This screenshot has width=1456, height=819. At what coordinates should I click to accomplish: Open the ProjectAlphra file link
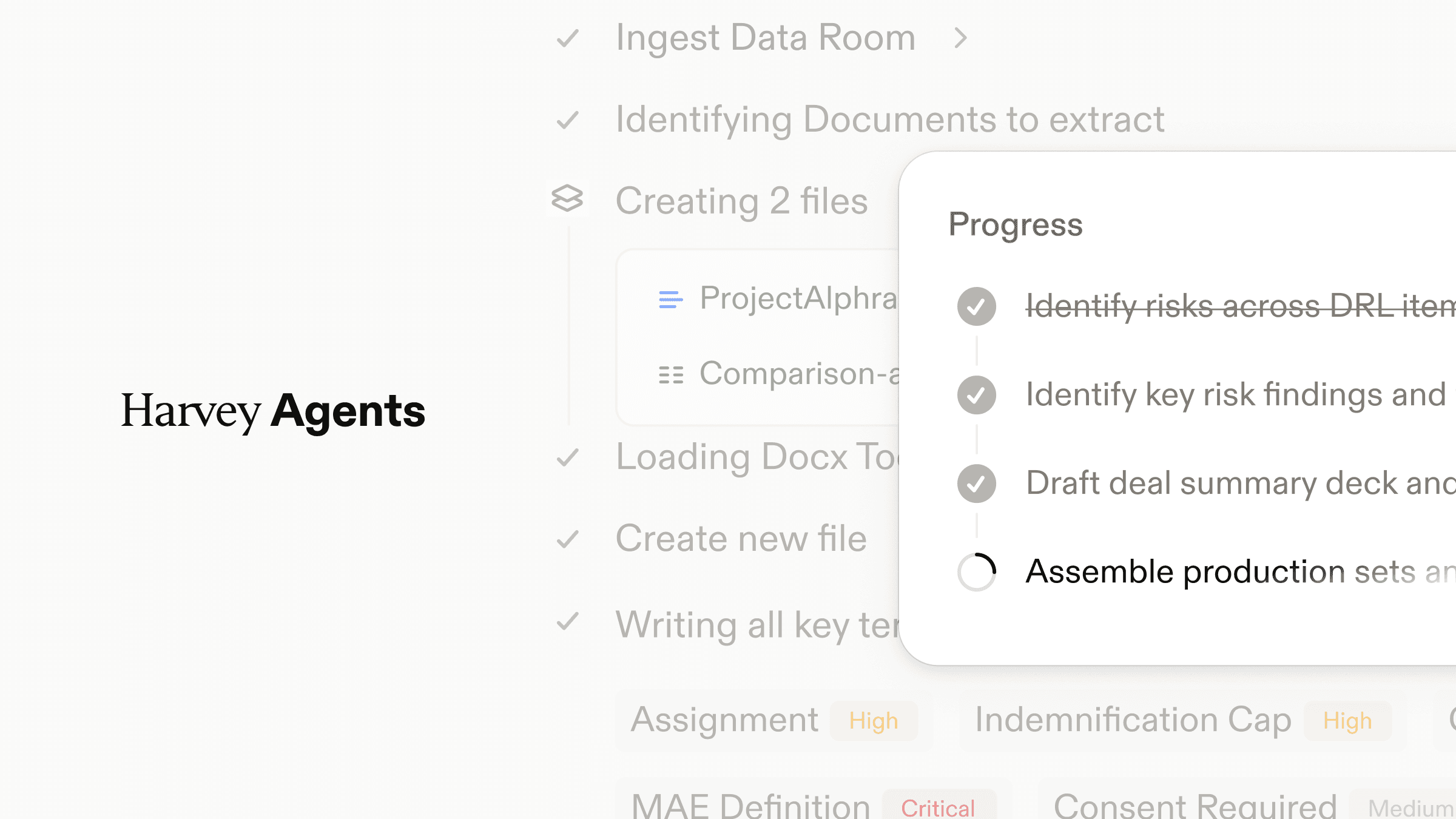(798, 298)
